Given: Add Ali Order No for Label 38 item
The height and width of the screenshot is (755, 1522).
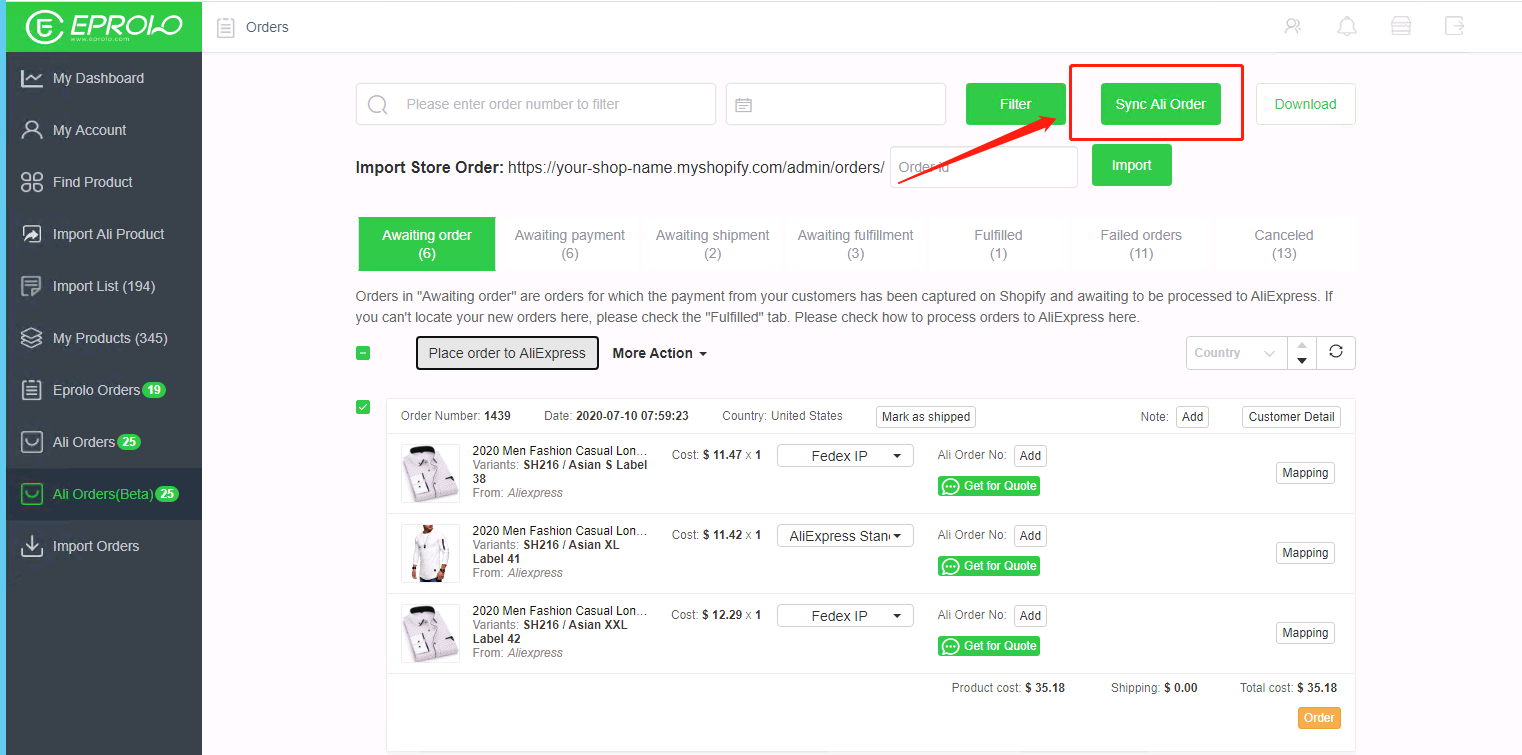Looking at the screenshot, I should coord(1031,456).
